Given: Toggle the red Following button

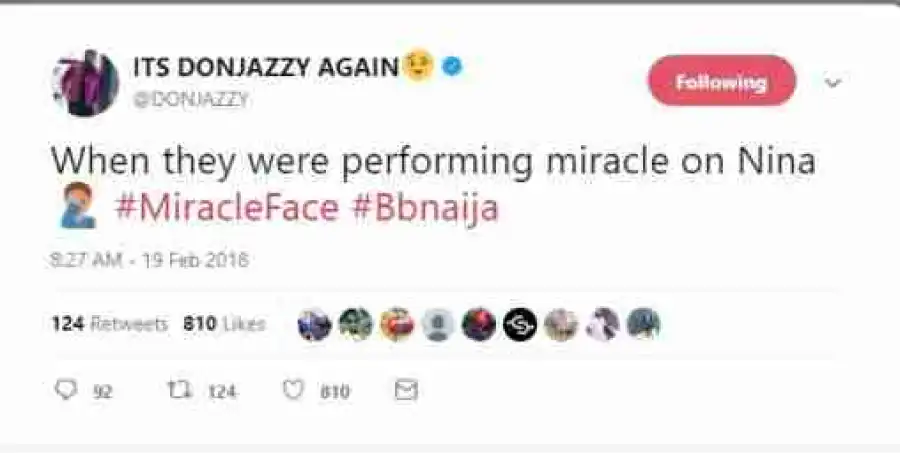Looking at the screenshot, I should (x=721, y=82).
